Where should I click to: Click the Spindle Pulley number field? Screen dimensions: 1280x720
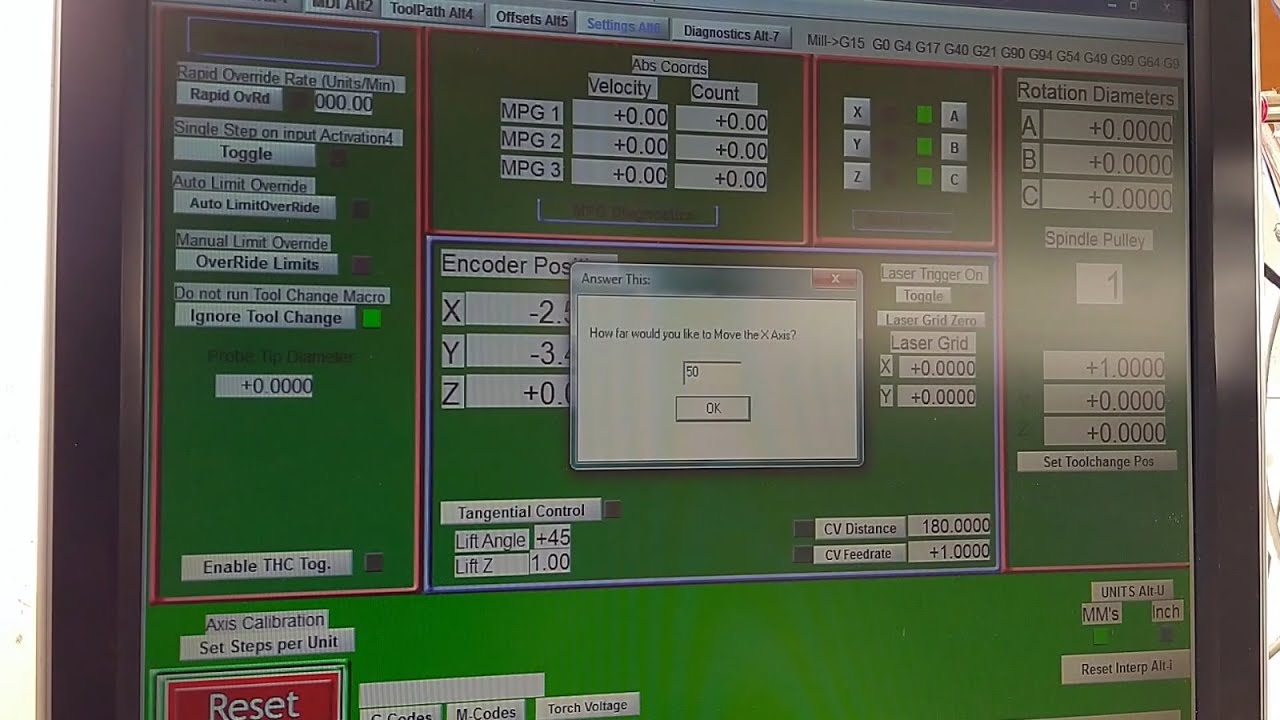(1100, 284)
